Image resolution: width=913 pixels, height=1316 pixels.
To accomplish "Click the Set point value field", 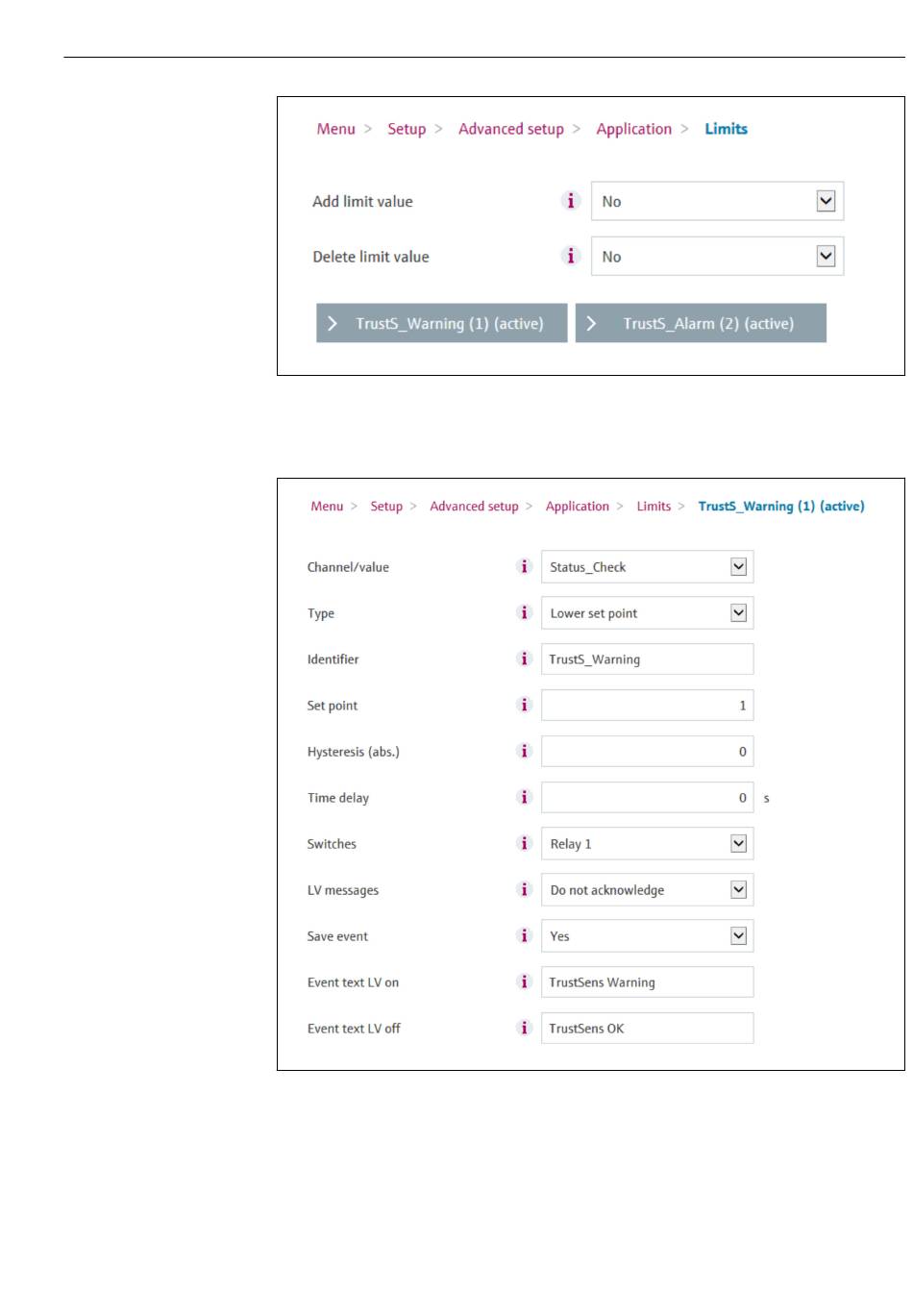I will point(647,706).
